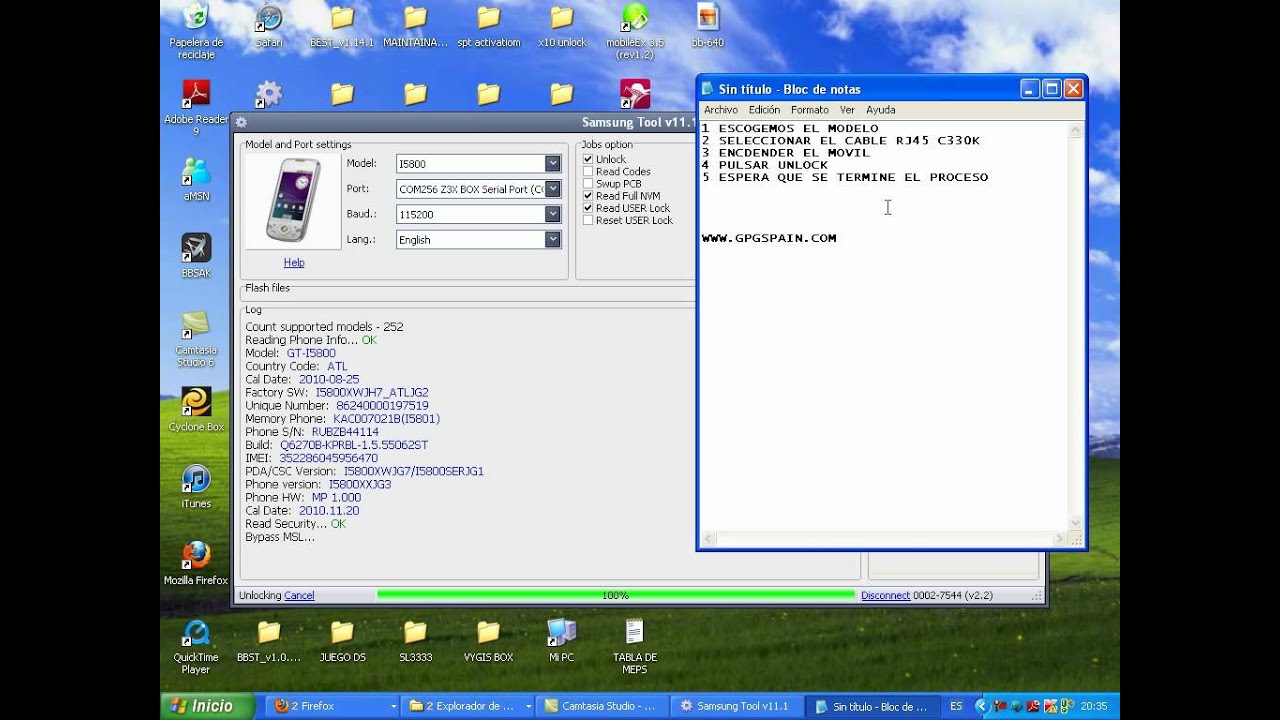The image size is (1280, 720).
Task: Click the Samsung Tool title bar gear icon
Action: tap(241, 122)
